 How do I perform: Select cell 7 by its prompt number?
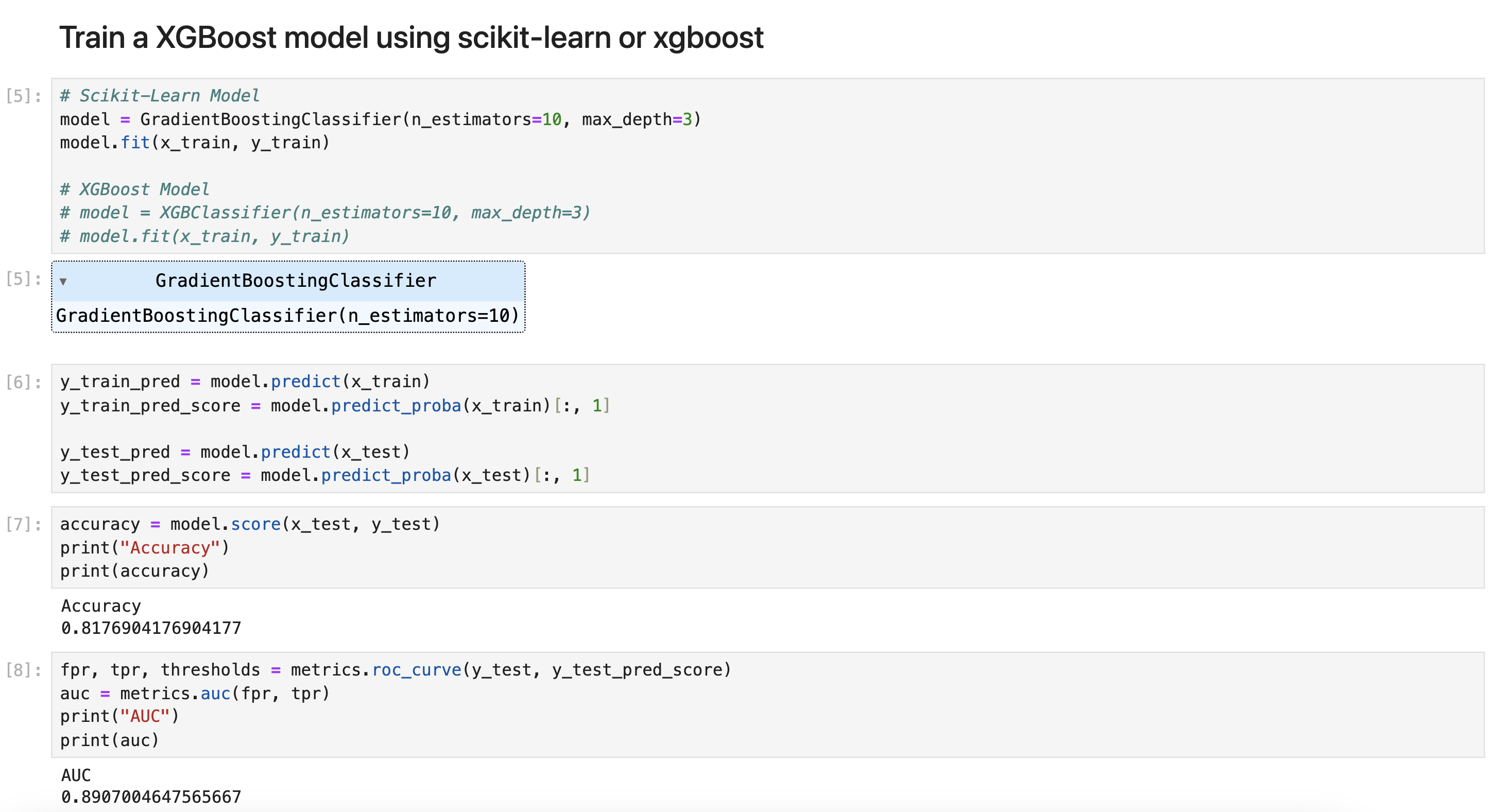click(x=24, y=525)
